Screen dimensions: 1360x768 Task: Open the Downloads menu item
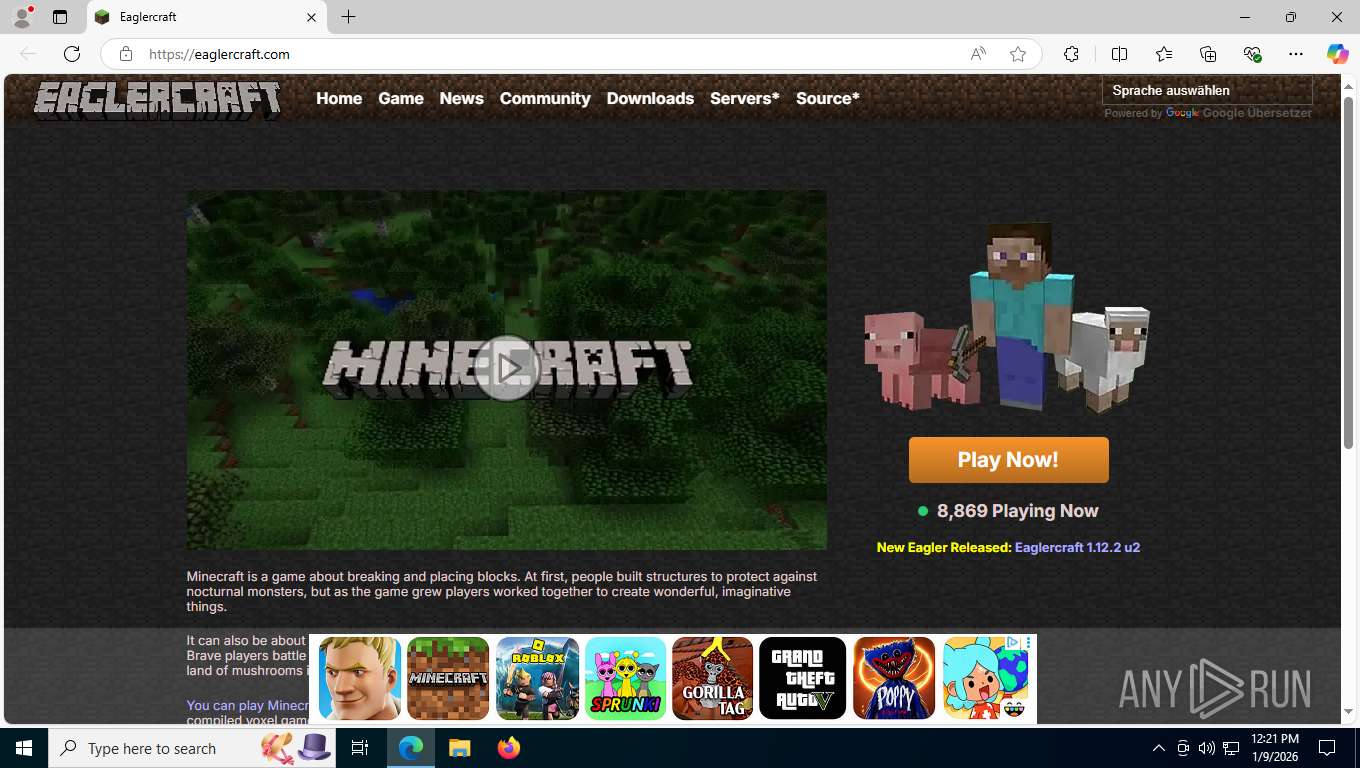pyautogui.click(x=650, y=98)
